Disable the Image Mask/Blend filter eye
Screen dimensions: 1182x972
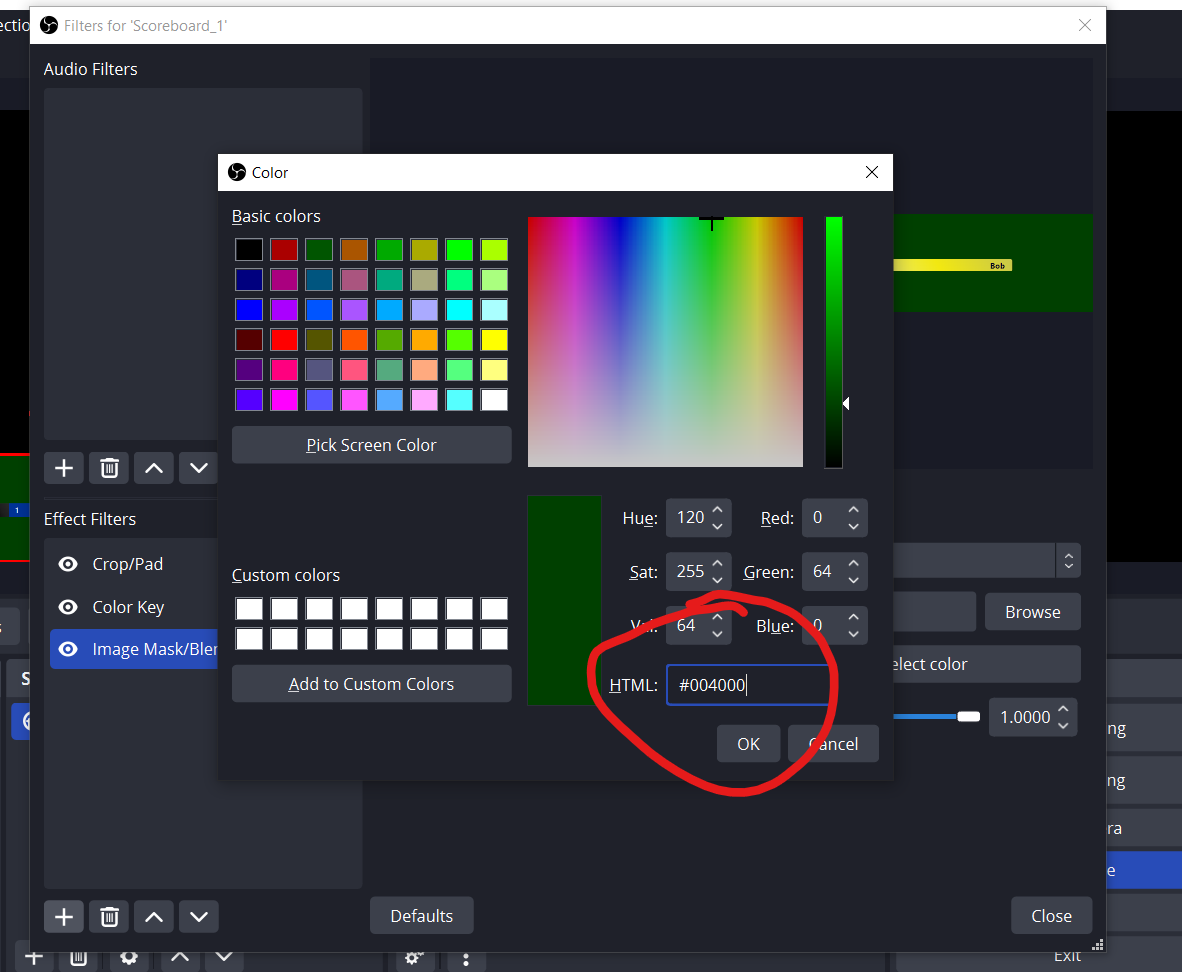[68, 649]
